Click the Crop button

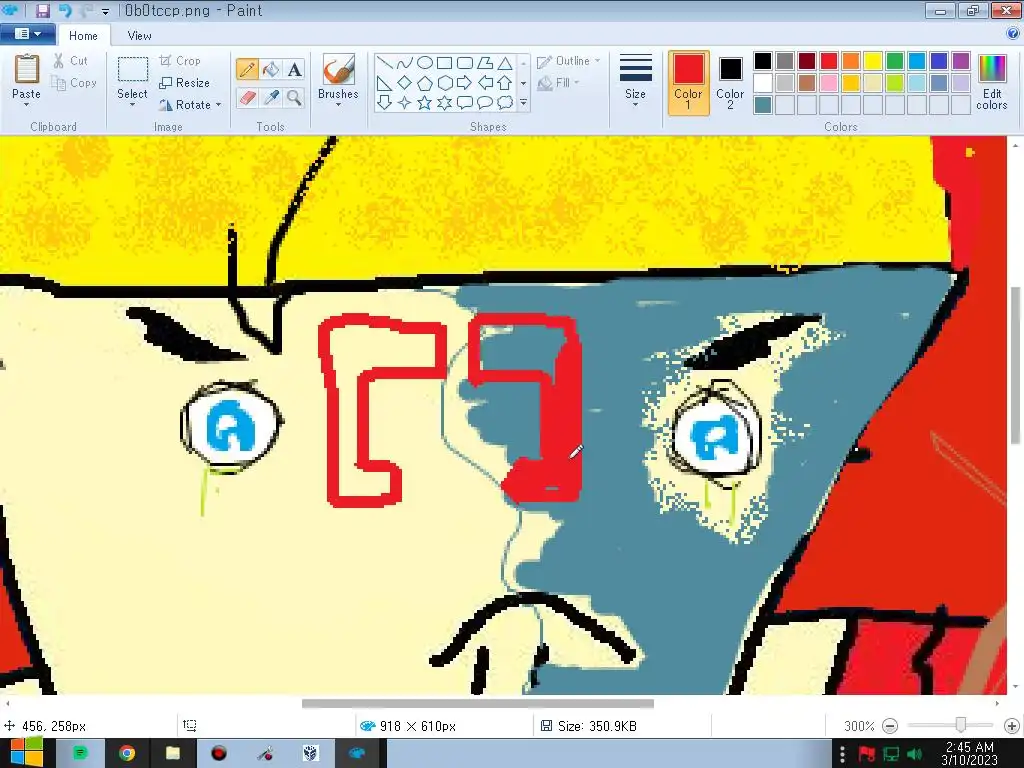pos(180,61)
